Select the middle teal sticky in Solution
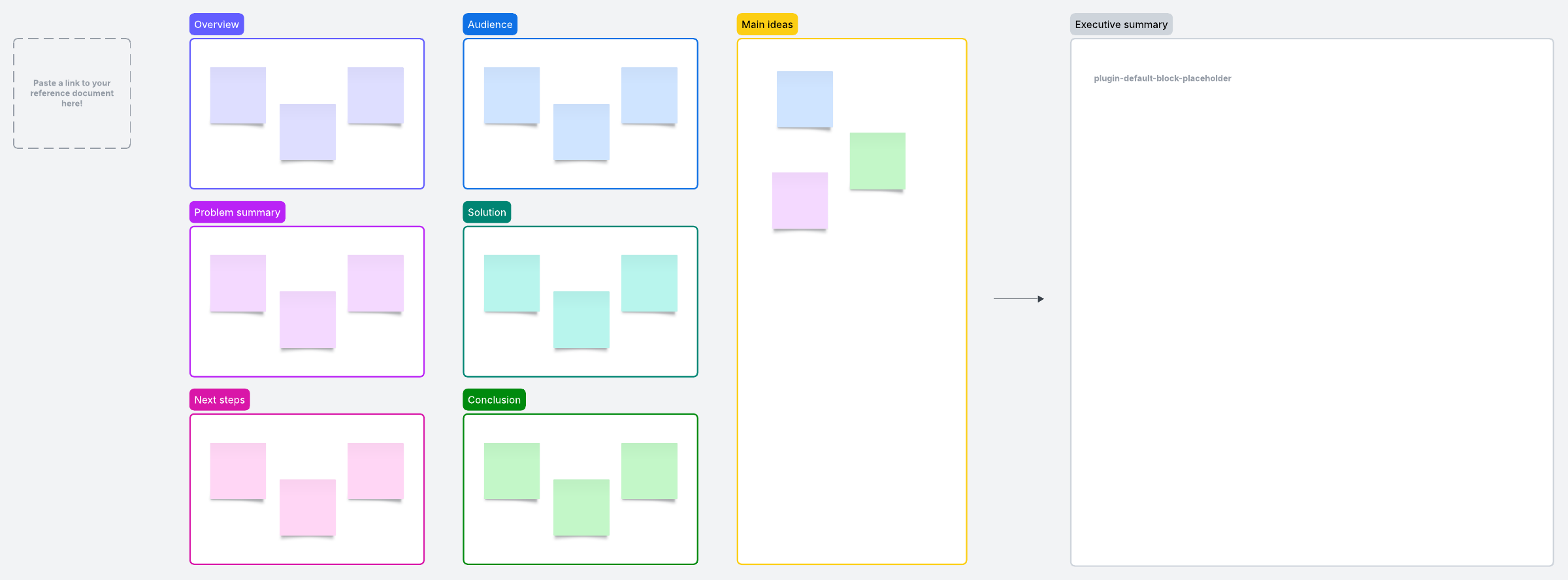This screenshot has width=1568, height=580. tap(581, 319)
